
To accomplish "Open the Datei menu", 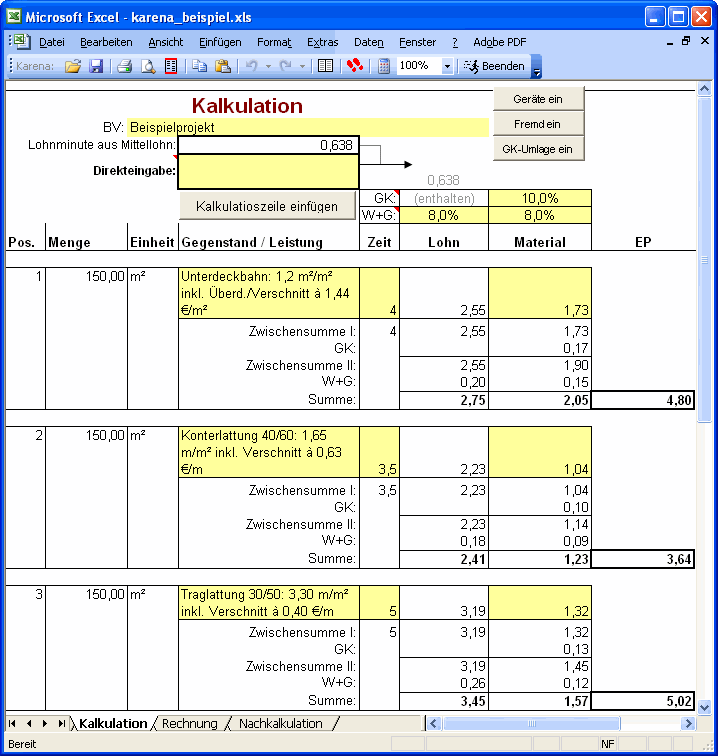I will pos(52,42).
